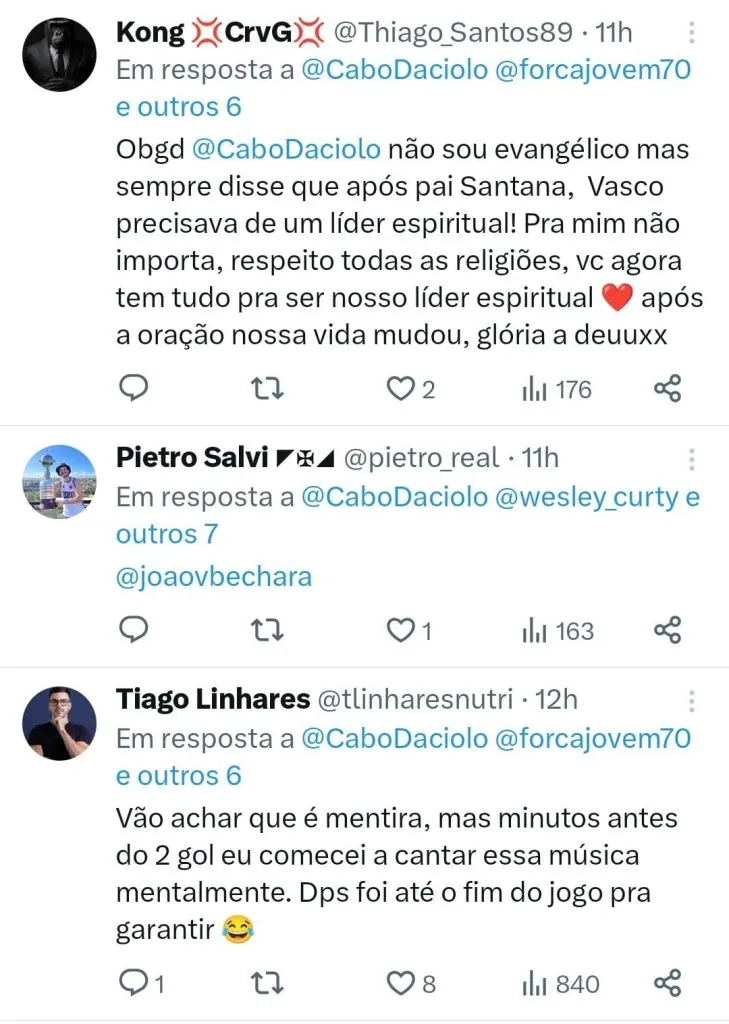The image size is (729, 1024).
Task: Reply to Pietro Salvi's tweet
Action: (x=133, y=630)
